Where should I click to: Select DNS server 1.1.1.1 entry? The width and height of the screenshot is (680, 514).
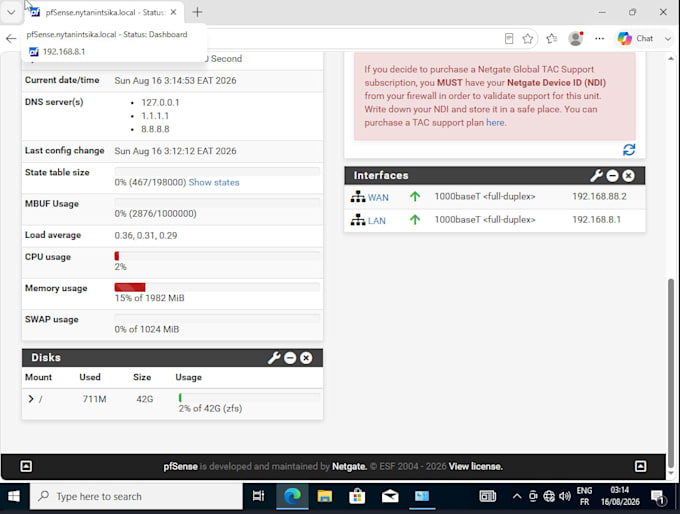(x=155, y=116)
